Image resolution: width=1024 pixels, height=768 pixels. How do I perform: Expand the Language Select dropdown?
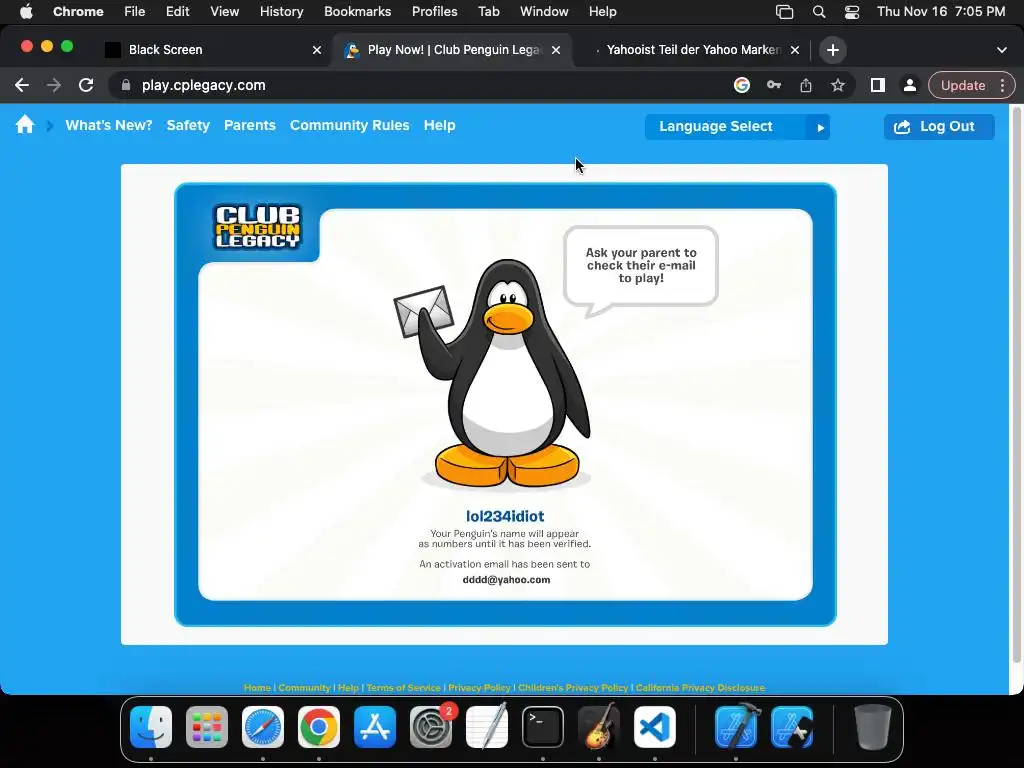(x=737, y=127)
